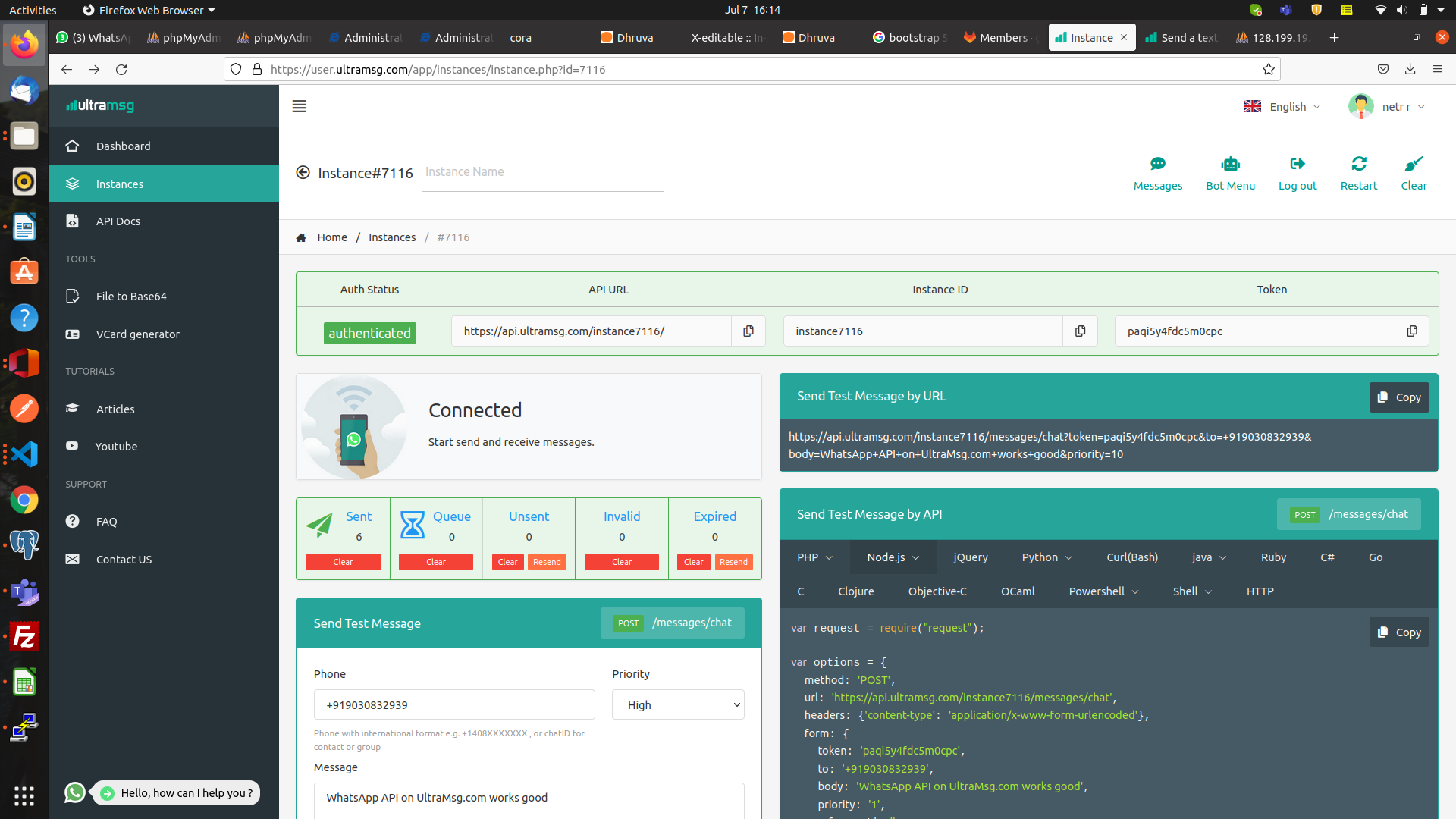Click the VCard generator card icon
The width and height of the screenshot is (1456, 819).
click(x=72, y=334)
